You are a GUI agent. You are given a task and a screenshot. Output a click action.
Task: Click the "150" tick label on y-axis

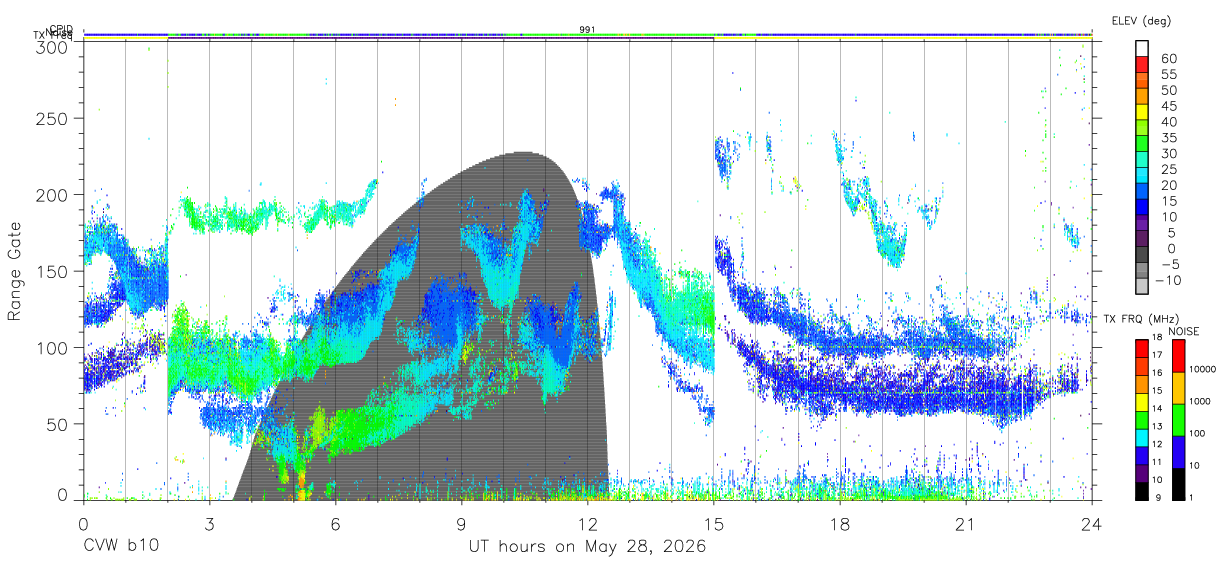52,271
